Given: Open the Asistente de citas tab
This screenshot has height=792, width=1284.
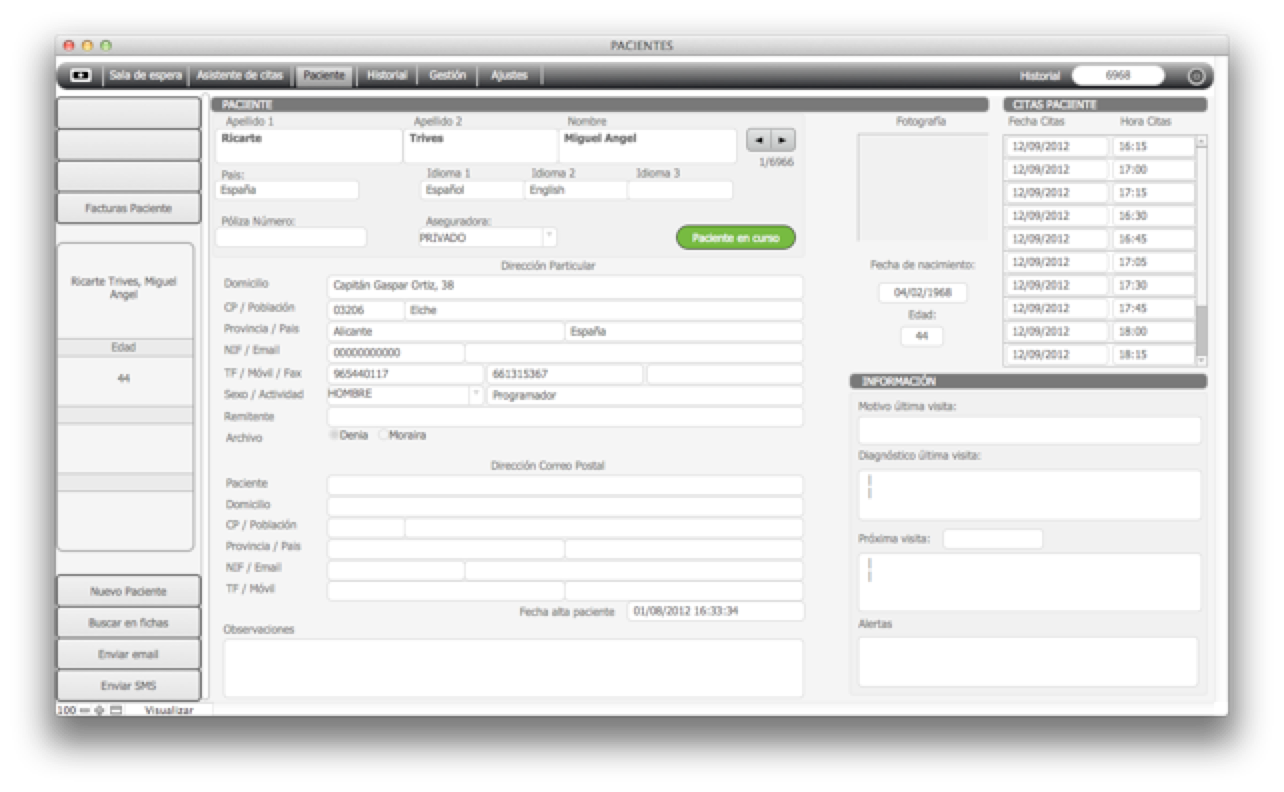Looking at the screenshot, I should 240,75.
